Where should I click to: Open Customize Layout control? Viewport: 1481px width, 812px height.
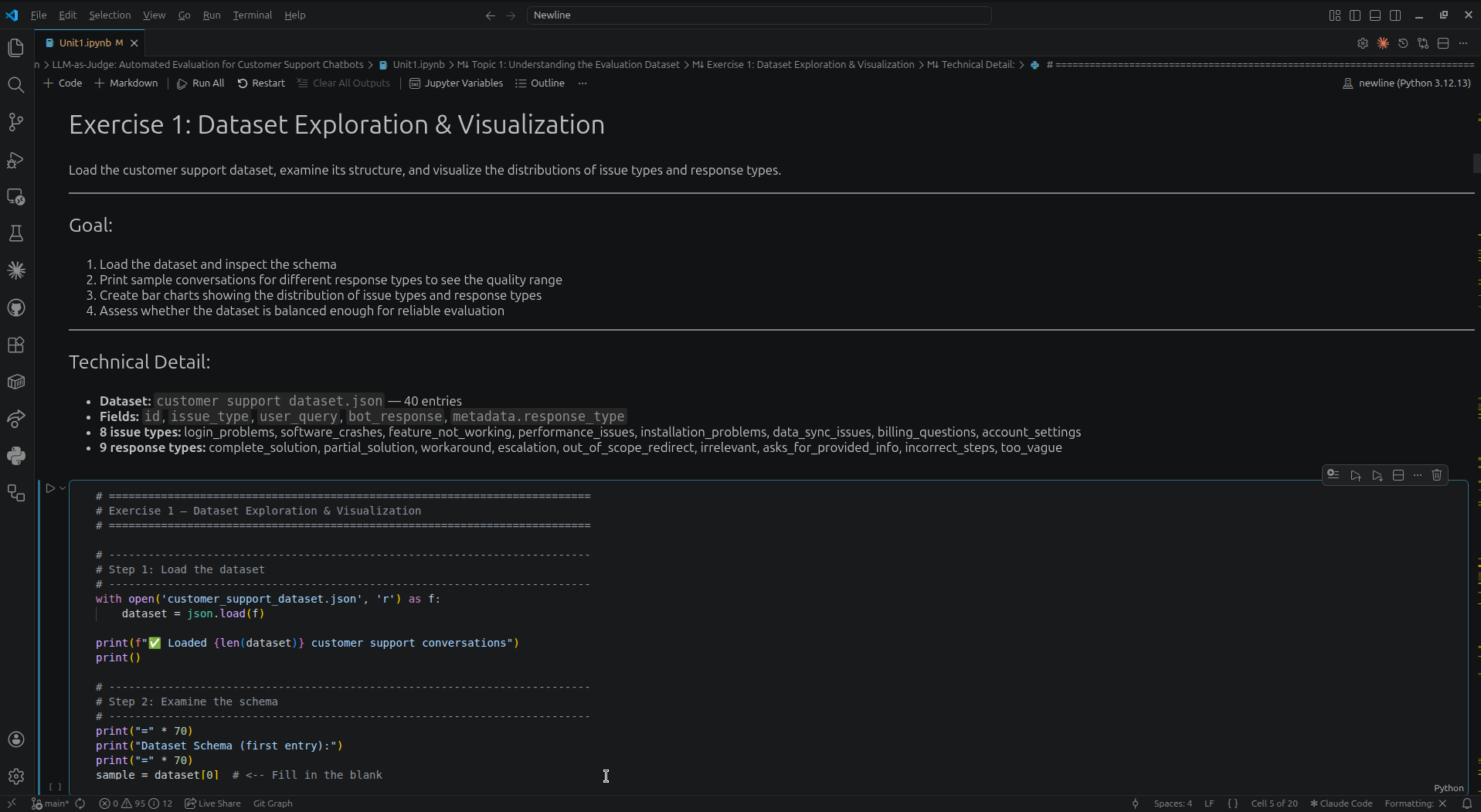click(x=1335, y=15)
